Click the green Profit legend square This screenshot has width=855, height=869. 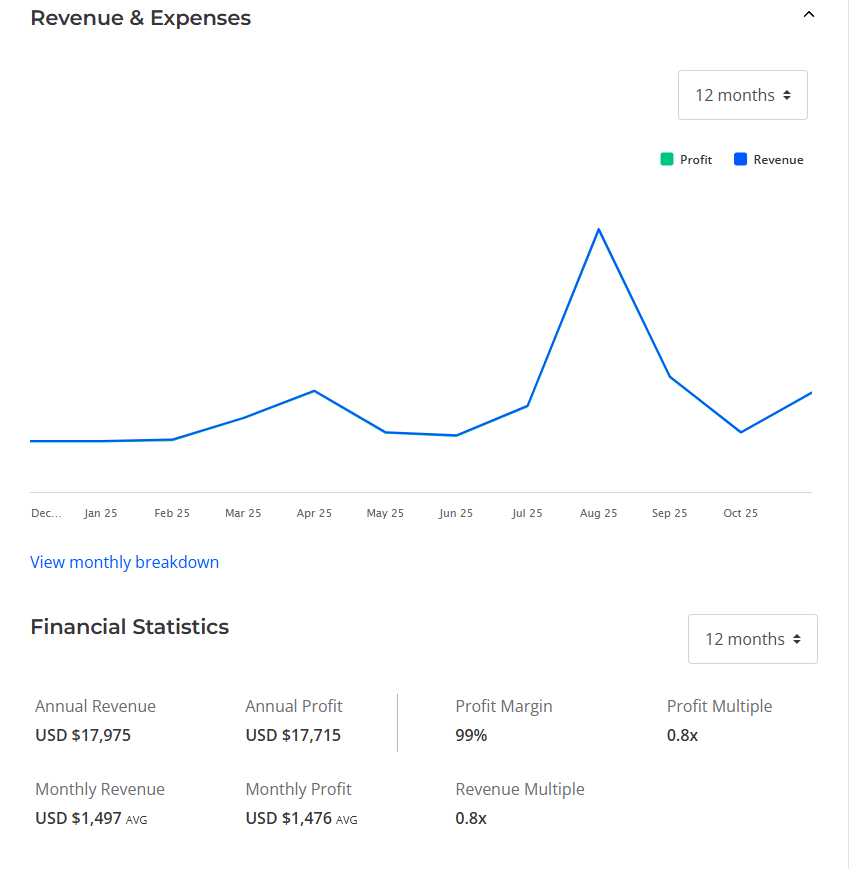point(667,159)
